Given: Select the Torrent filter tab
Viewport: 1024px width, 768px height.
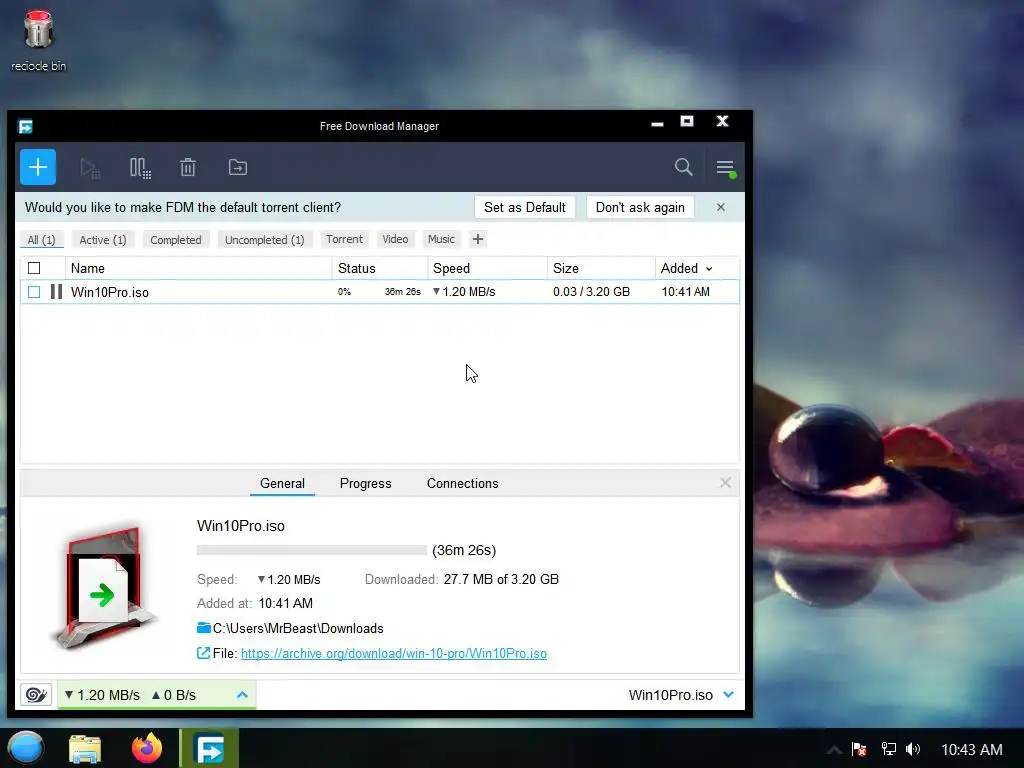Looking at the screenshot, I should coord(344,239).
